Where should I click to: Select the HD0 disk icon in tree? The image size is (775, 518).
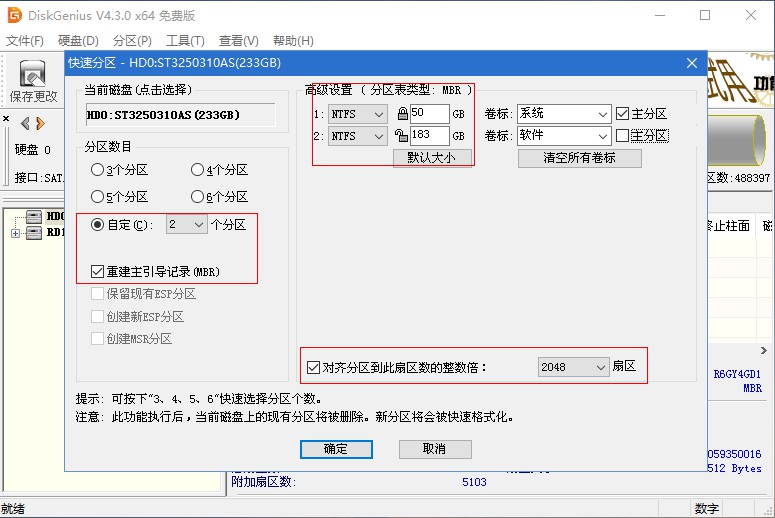point(34,216)
